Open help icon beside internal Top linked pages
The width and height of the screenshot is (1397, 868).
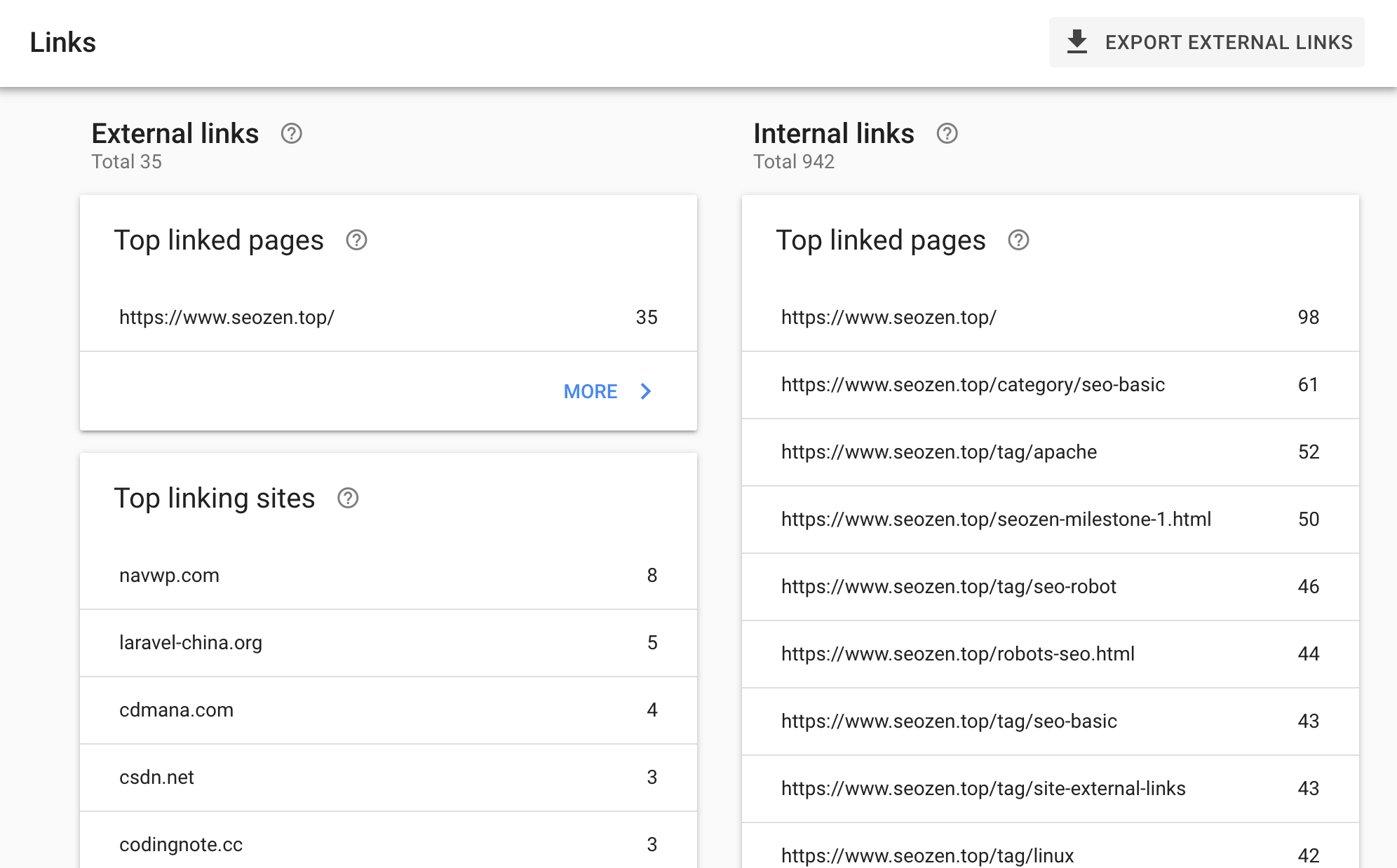click(x=1018, y=240)
